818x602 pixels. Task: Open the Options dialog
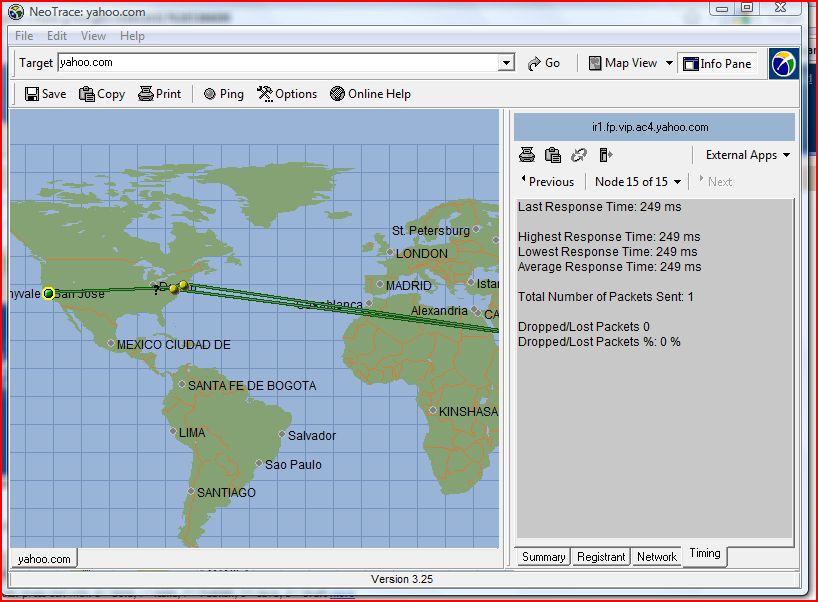coord(287,94)
